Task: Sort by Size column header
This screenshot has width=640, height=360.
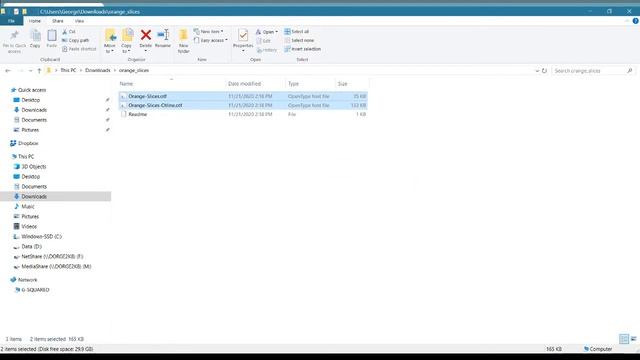Action: tap(351, 84)
